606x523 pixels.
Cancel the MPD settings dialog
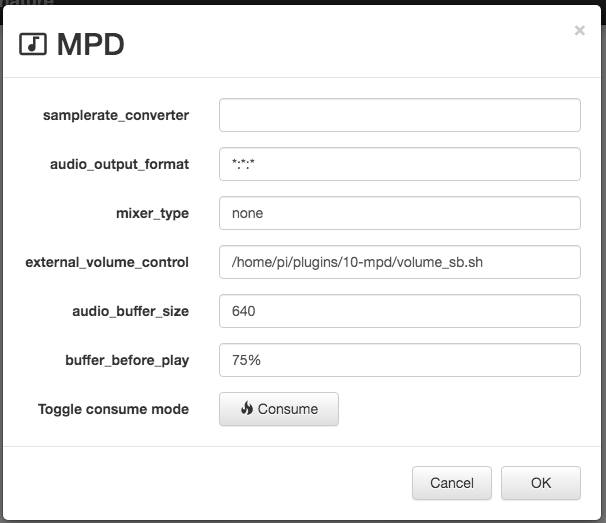(452, 483)
